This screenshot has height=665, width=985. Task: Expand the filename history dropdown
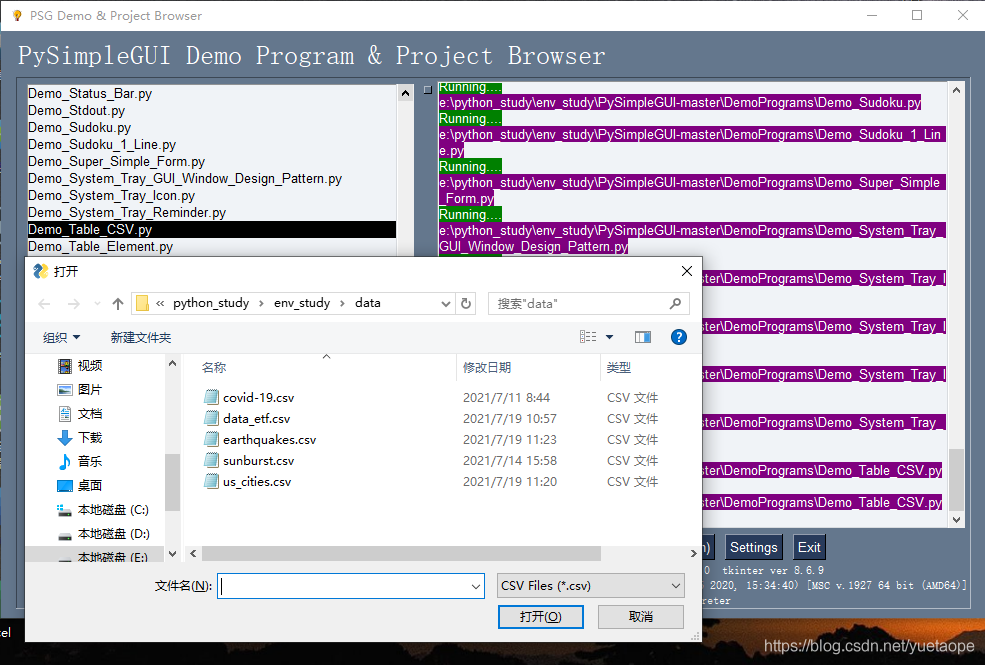click(x=476, y=587)
